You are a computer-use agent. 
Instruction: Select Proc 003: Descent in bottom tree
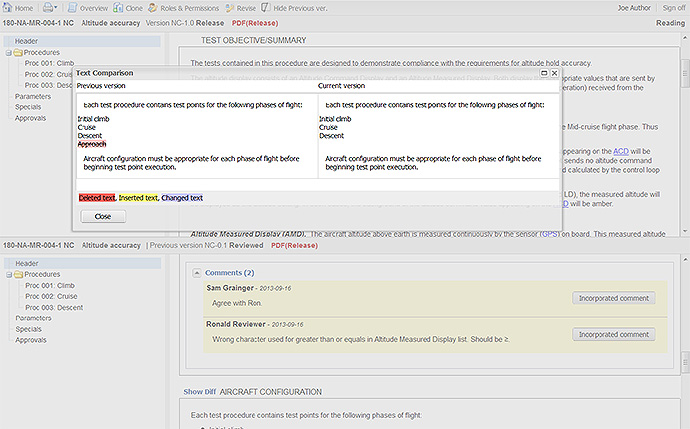point(54,308)
